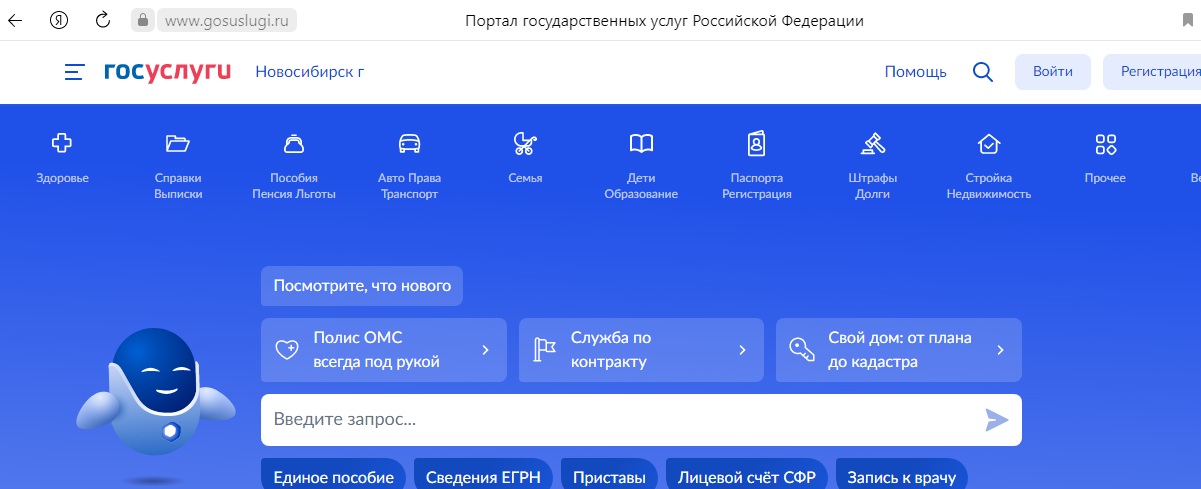Reload the page with the refresh icon
Screen dimensions: 1201x489
[x=102, y=20]
